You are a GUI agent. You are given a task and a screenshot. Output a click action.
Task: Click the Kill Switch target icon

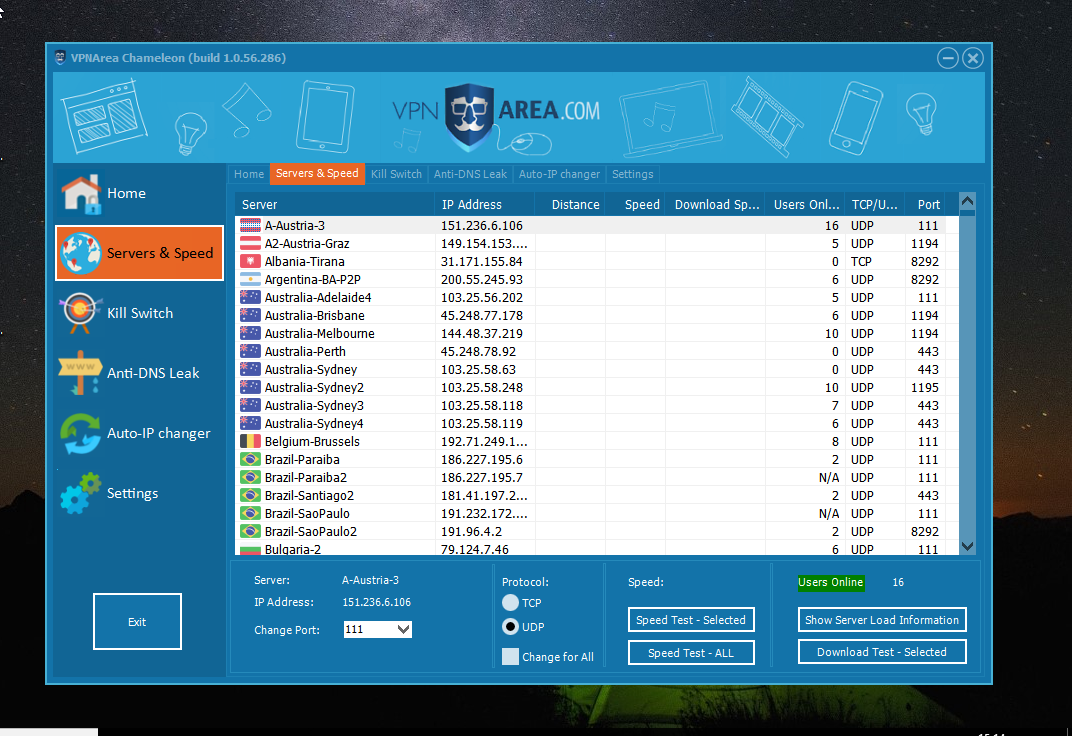[x=80, y=313]
